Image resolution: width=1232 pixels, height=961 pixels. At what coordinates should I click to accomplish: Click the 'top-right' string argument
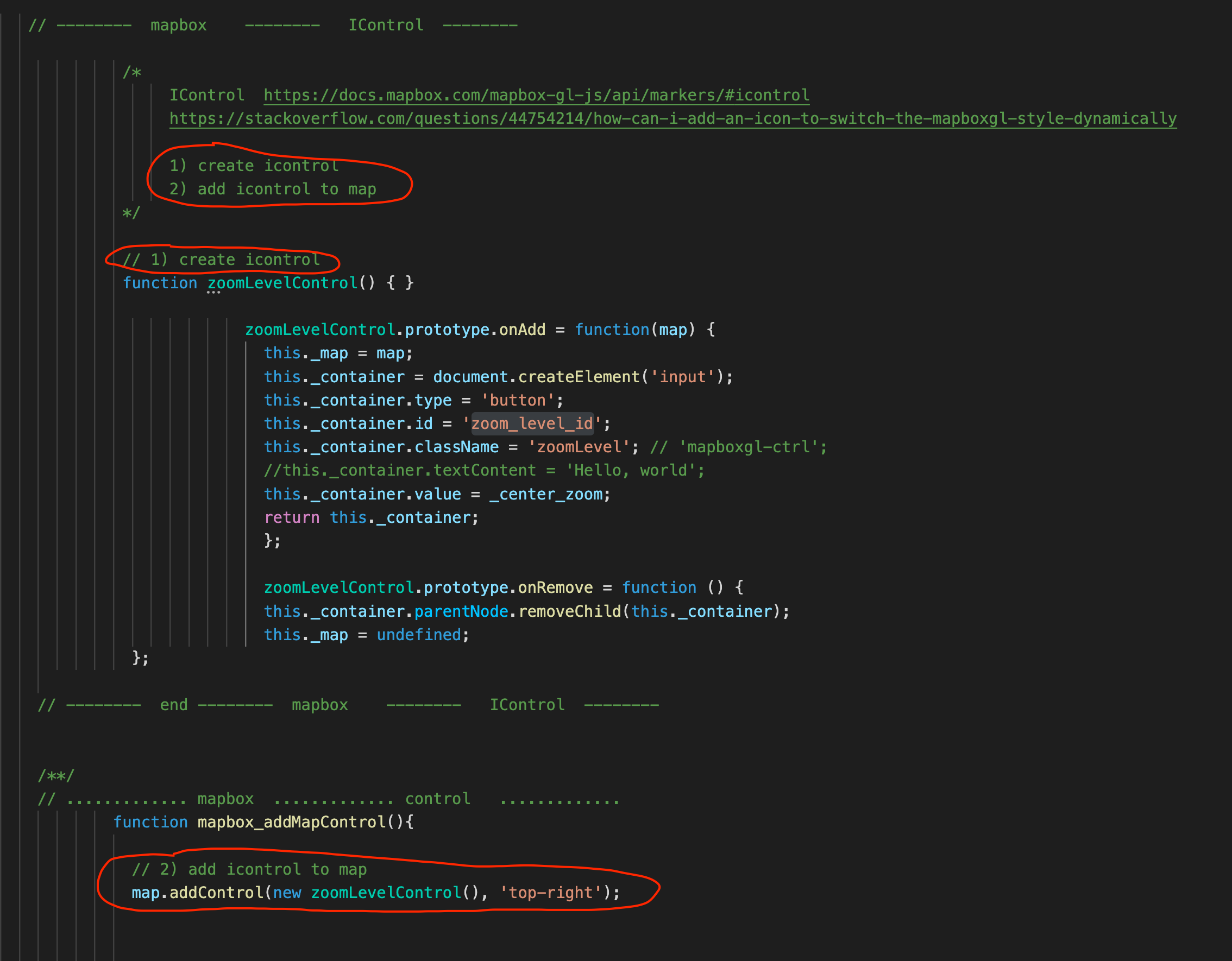(551, 893)
